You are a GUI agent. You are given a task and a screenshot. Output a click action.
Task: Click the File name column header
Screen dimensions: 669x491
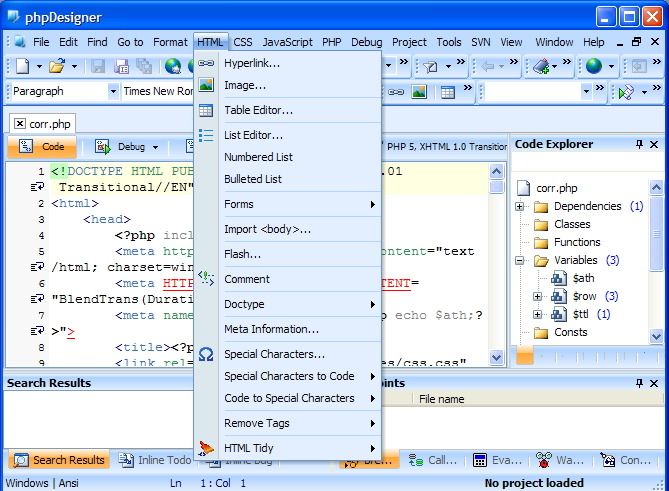pos(441,399)
